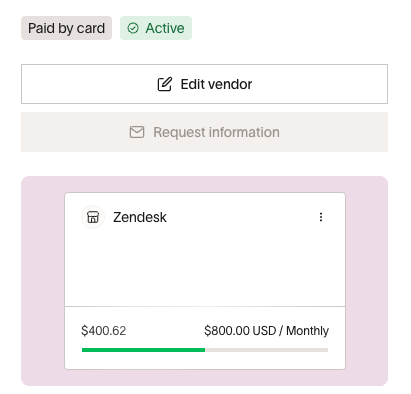Screen dimensions: 411x394
Task: Click the pencil edit icon
Action: click(165, 84)
